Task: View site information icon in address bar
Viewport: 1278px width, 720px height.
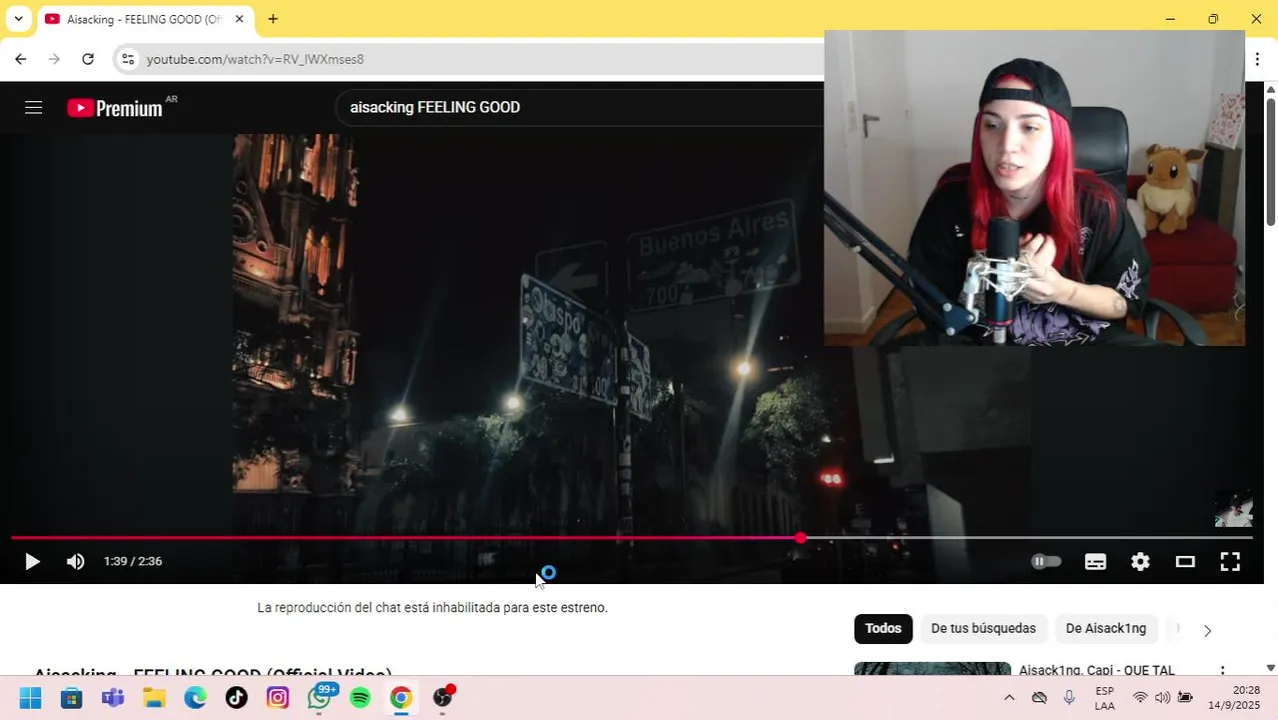Action: 127,59
